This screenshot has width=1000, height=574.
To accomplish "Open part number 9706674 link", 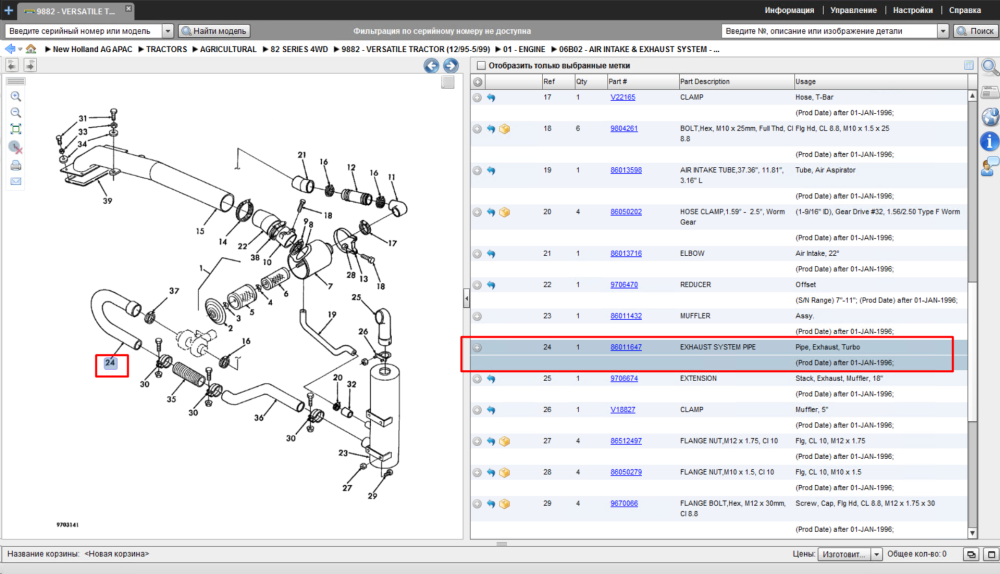I will click(624, 379).
